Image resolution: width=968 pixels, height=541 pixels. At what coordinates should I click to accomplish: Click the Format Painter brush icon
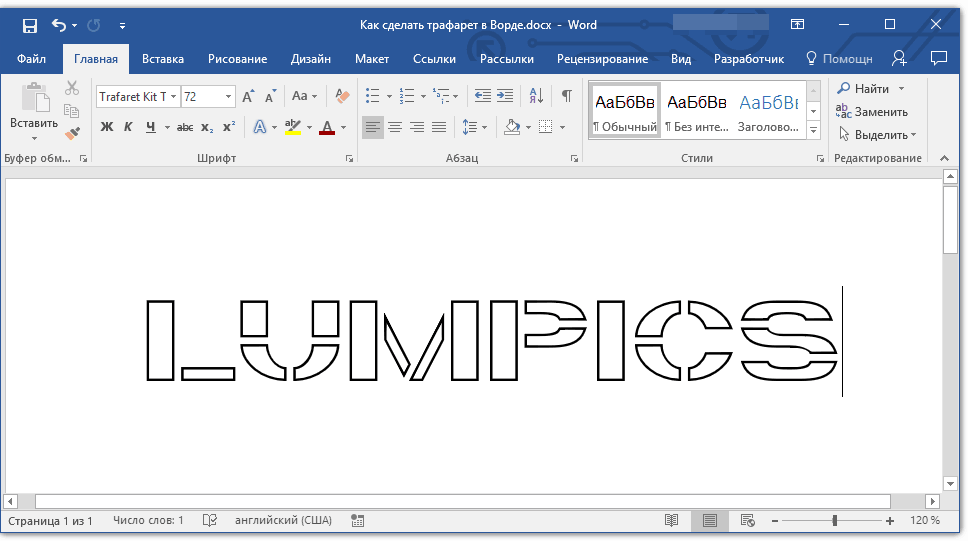(72, 132)
